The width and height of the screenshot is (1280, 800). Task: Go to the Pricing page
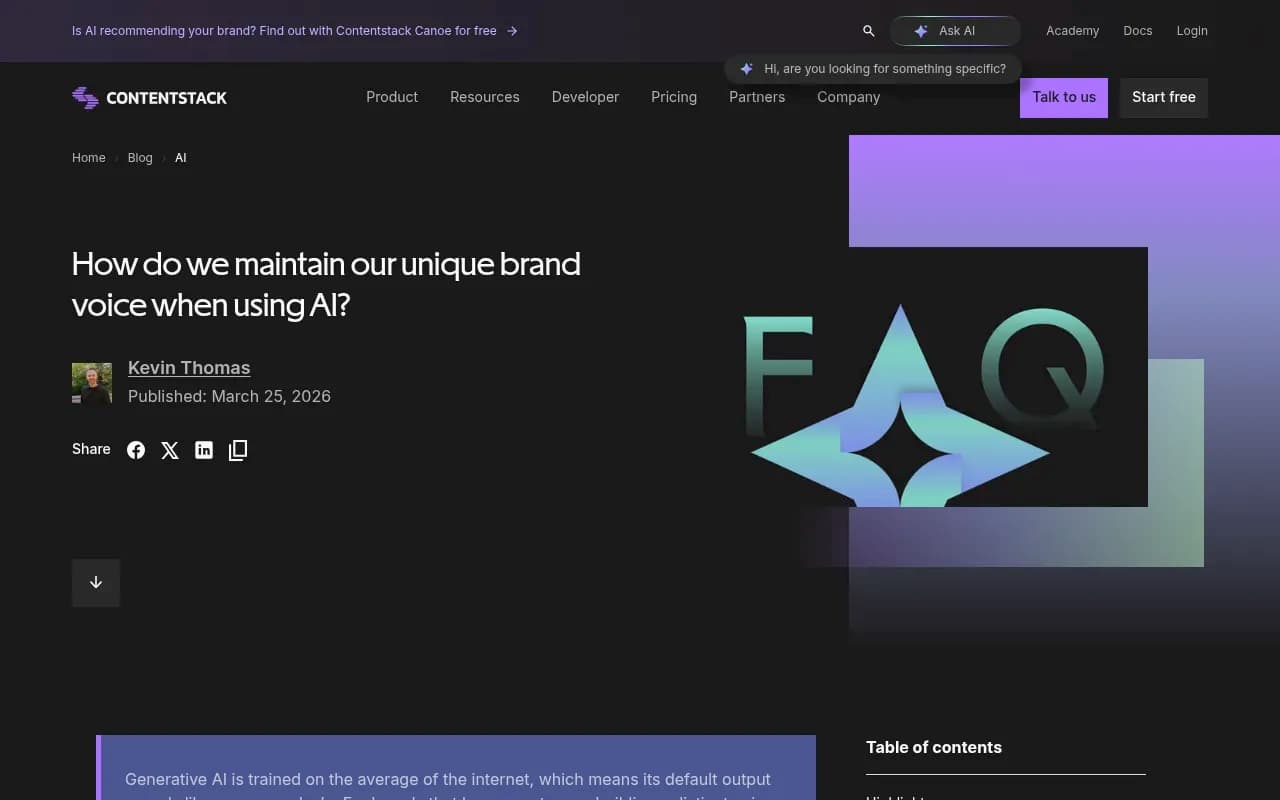pos(674,97)
